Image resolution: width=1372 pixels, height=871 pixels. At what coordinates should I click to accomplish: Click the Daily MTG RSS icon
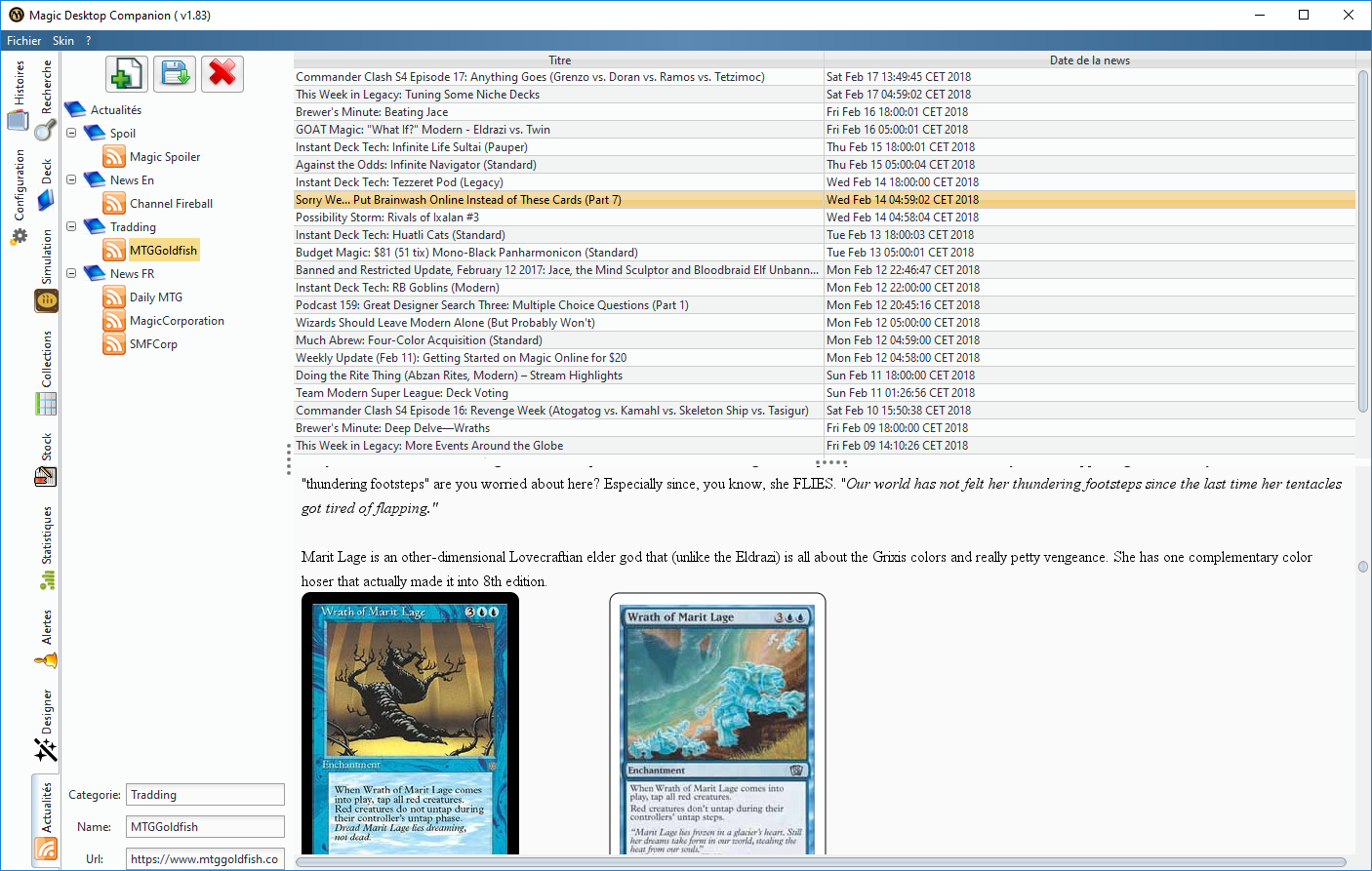(x=114, y=297)
